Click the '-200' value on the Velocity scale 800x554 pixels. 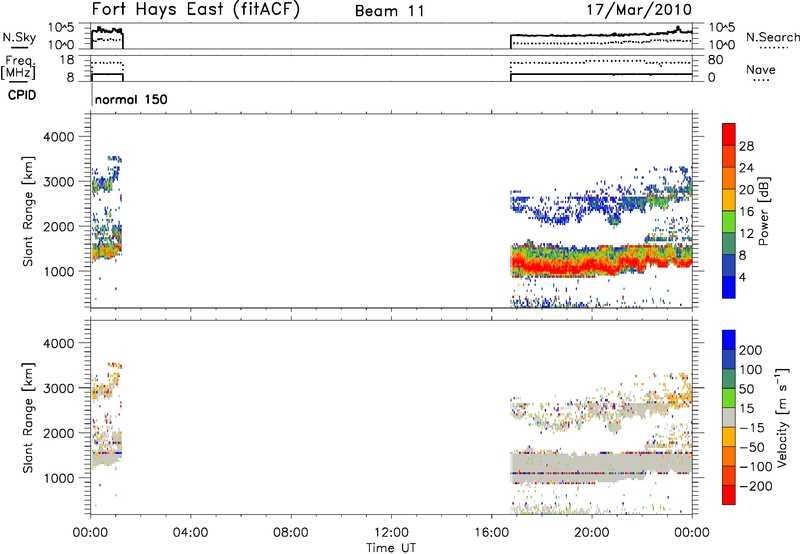tap(757, 486)
